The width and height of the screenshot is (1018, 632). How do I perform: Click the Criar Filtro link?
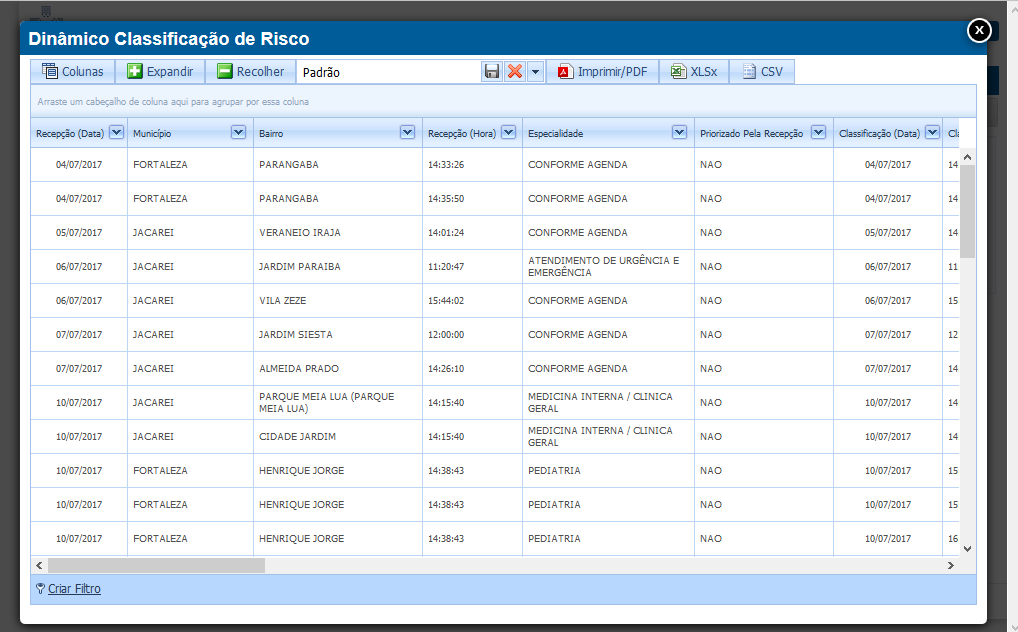pos(74,588)
